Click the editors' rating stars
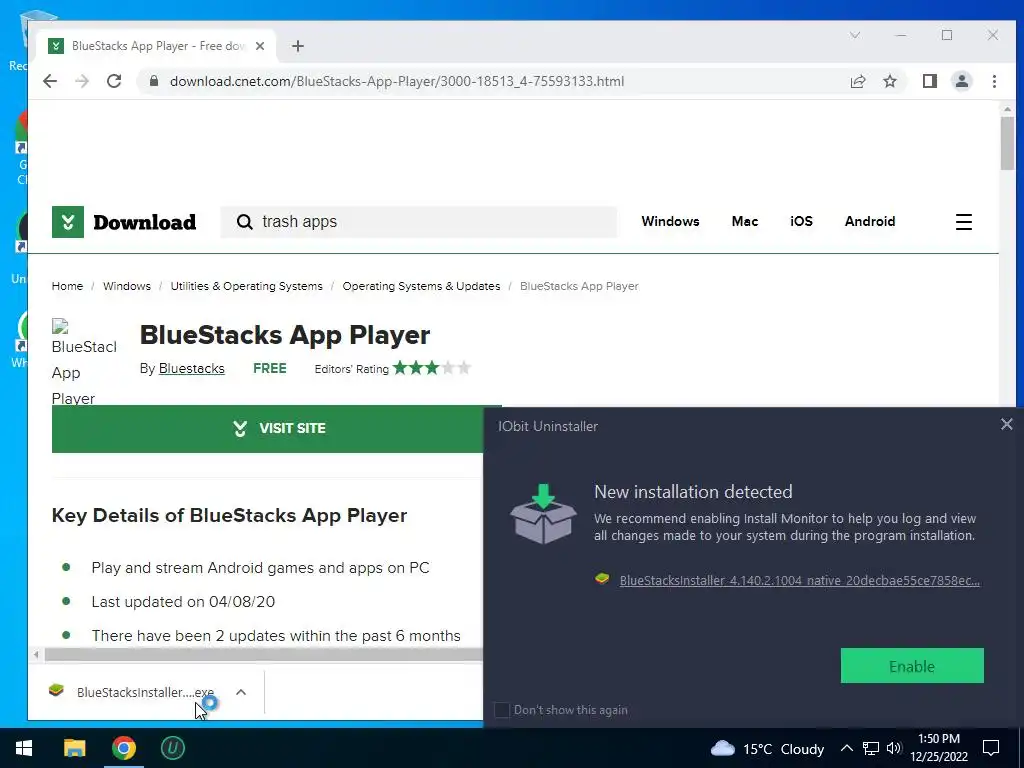 (x=431, y=368)
